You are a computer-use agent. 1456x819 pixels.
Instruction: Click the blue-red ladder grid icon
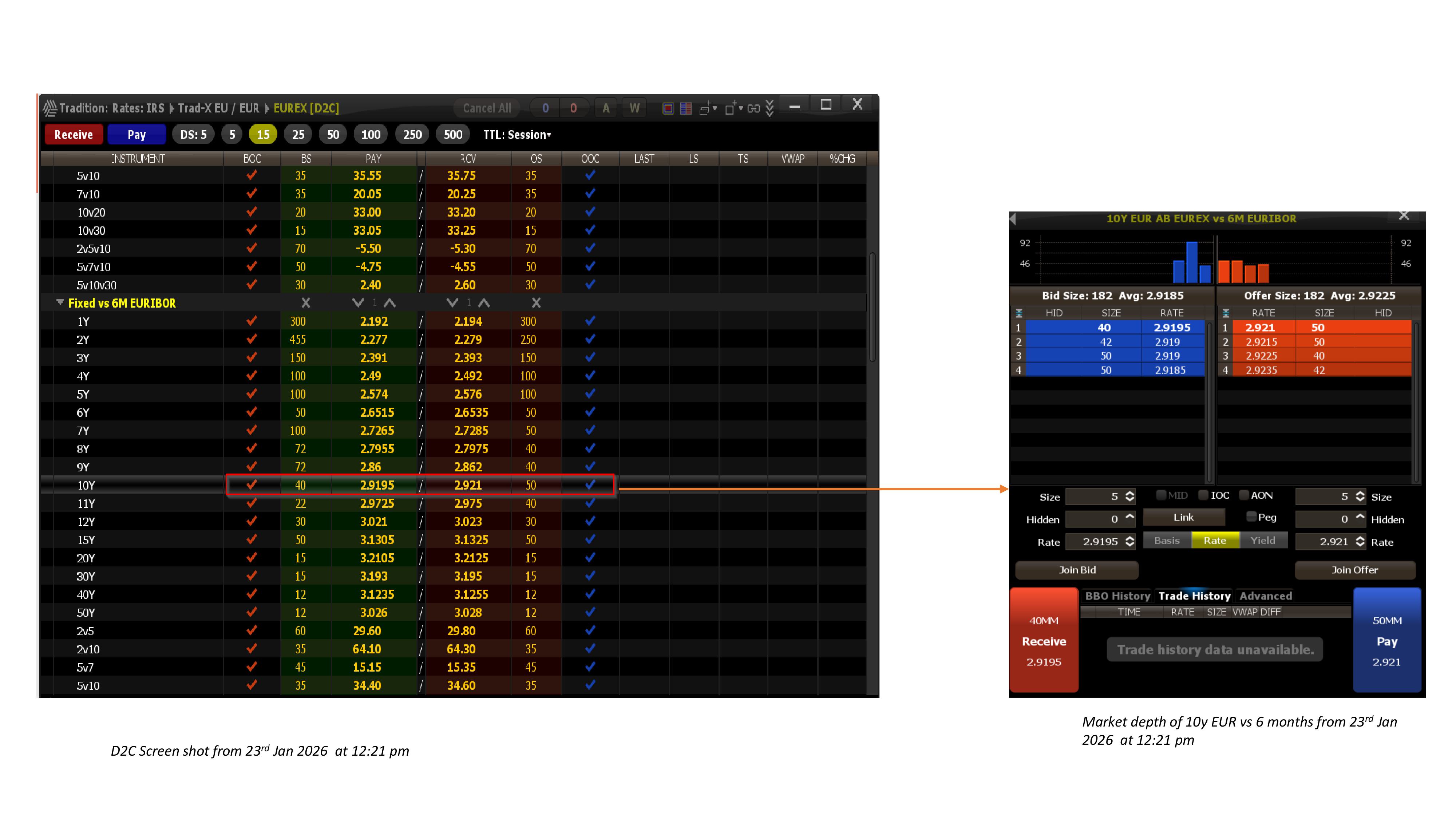coord(686,108)
